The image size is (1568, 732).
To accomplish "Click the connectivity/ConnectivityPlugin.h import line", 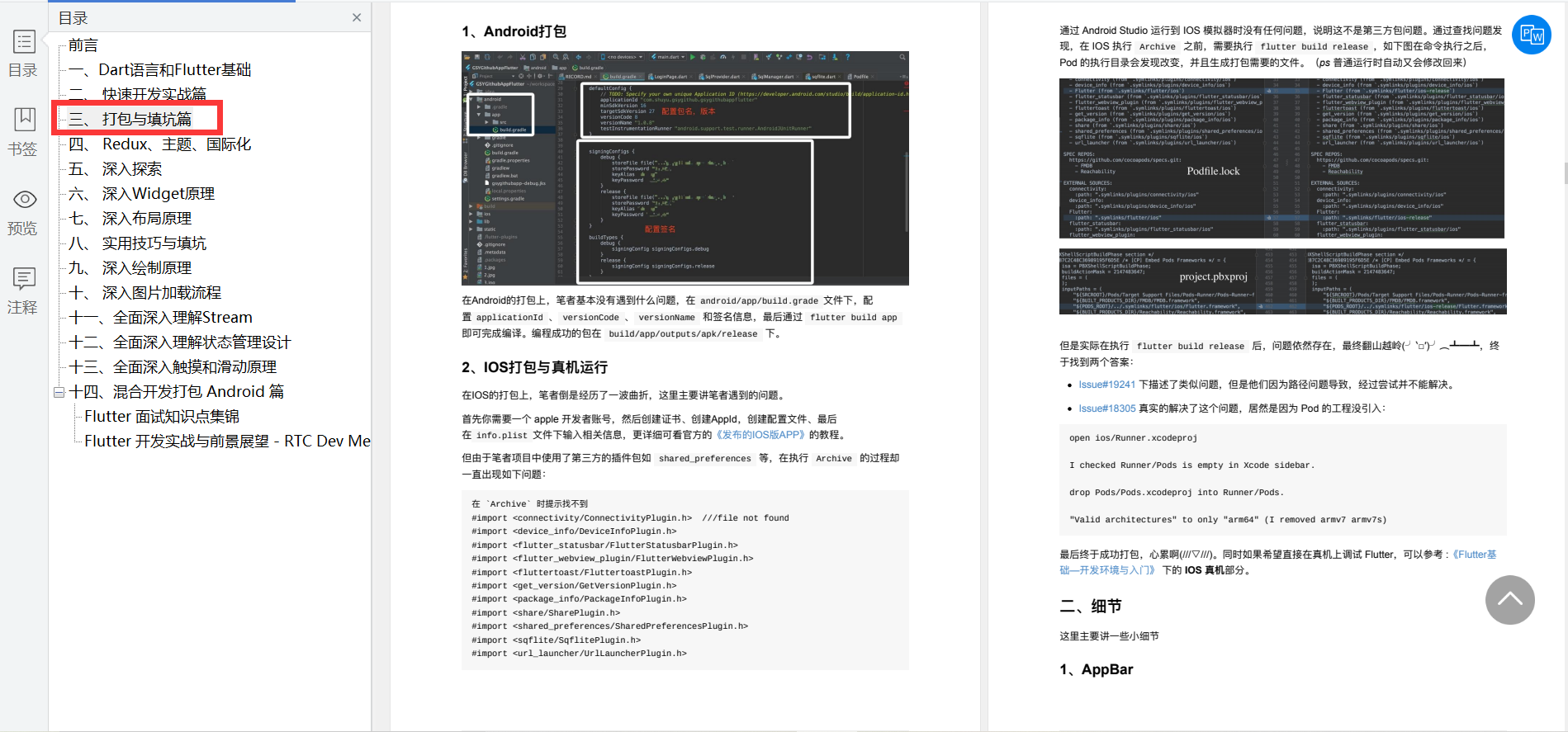I will [630, 518].
